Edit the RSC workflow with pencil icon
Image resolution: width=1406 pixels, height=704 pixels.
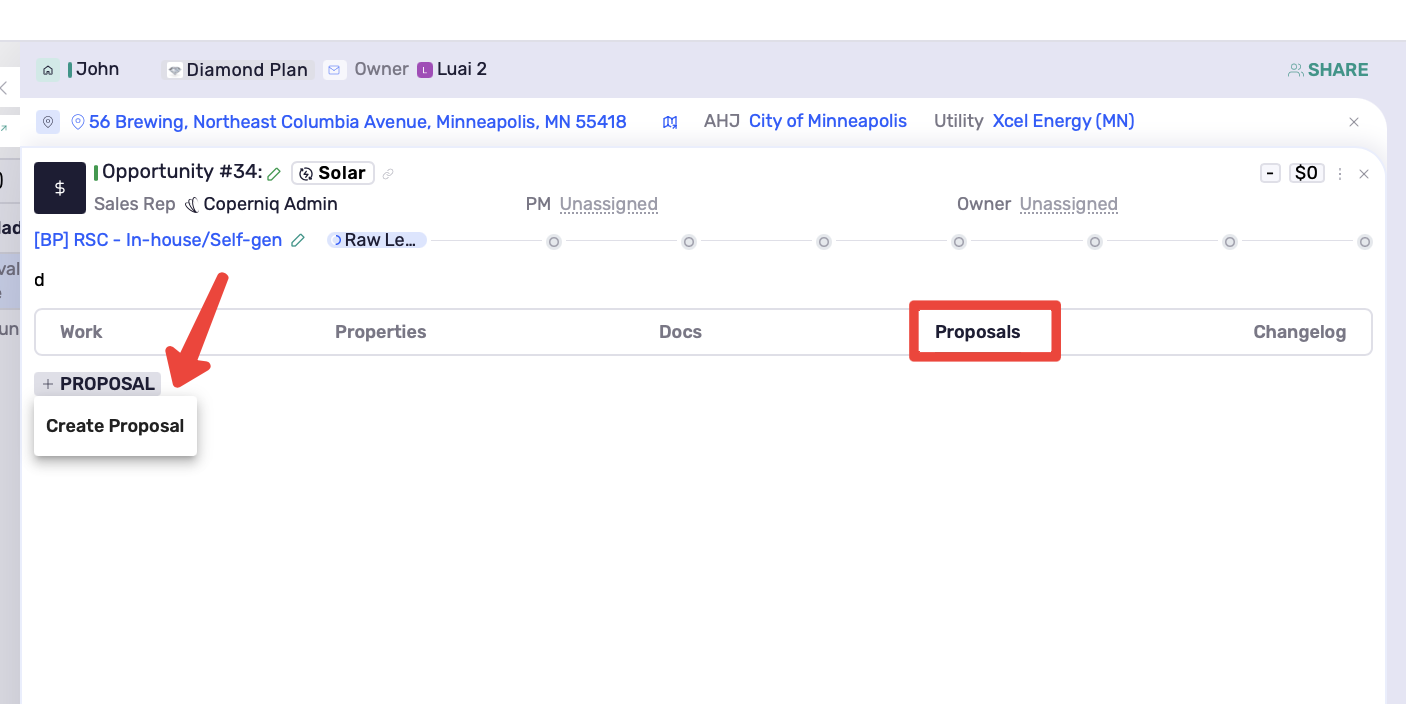[298, 241]
